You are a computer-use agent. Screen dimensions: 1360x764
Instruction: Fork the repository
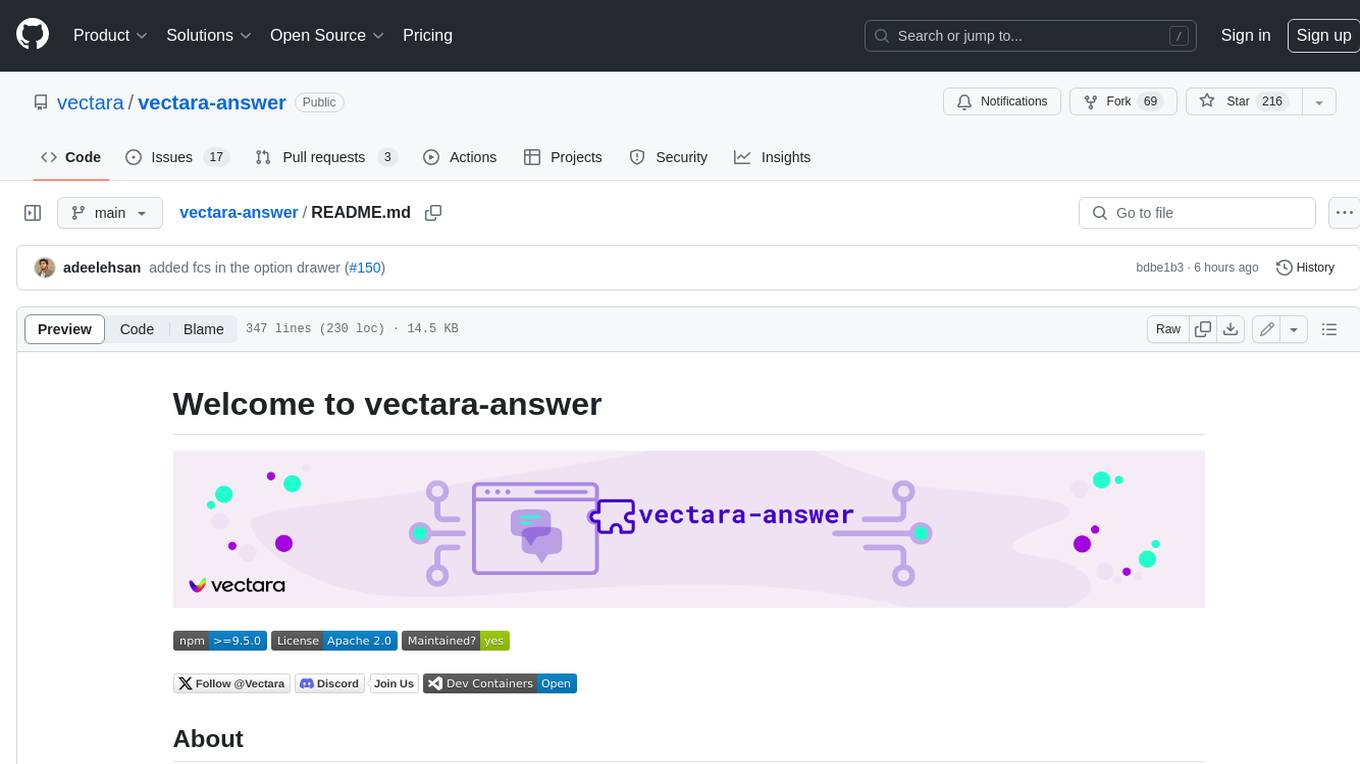(1123, 102)
